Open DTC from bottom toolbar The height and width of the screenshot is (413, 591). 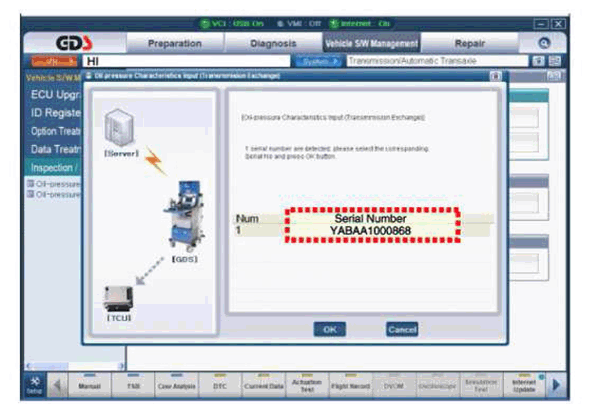coord(220,385)
